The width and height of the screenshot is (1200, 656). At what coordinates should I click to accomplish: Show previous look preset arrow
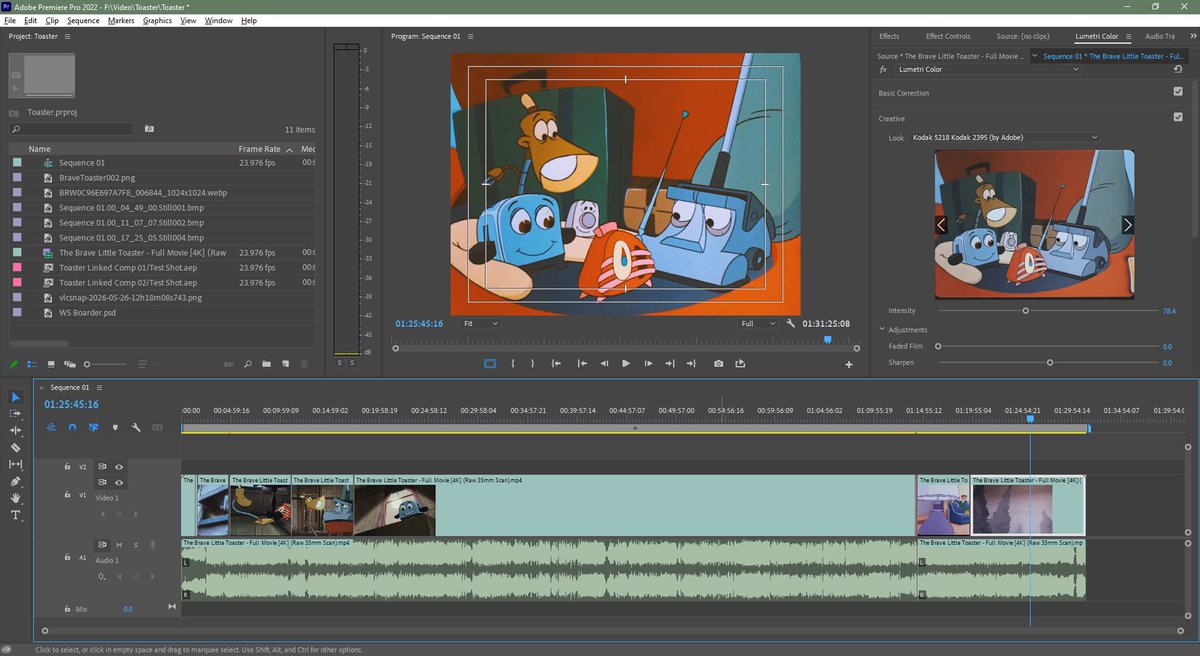(941, 225)
